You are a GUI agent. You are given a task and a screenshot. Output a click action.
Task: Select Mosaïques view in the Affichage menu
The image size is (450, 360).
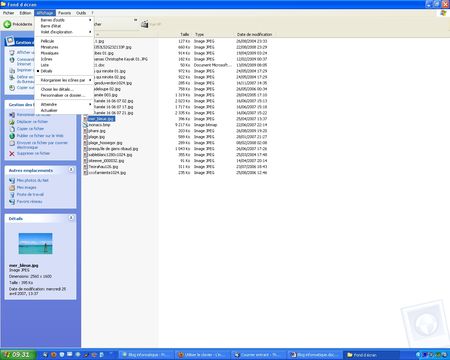pos(49,53)
